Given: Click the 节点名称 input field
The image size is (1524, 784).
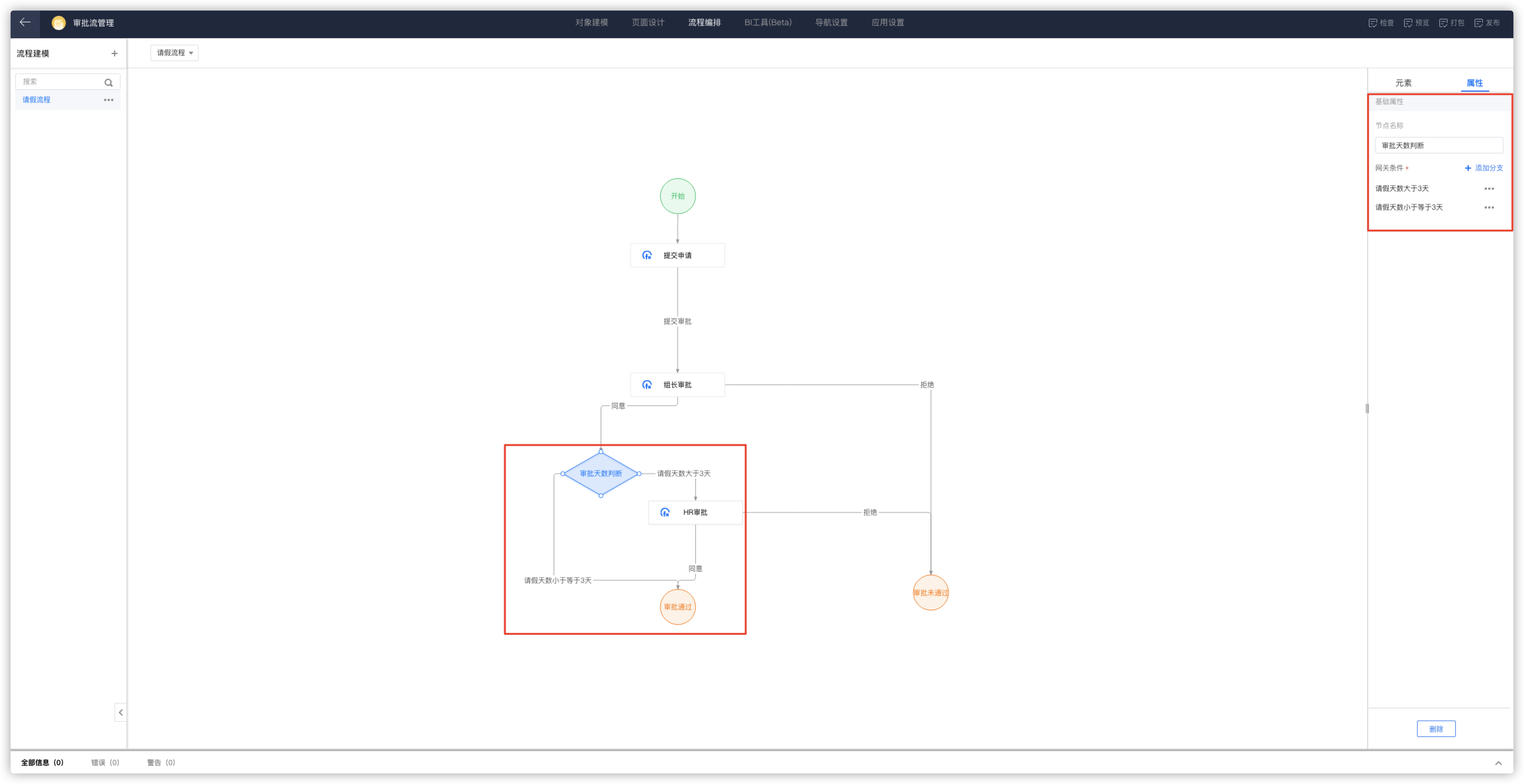Looking at the screenshot, I should (x=1439, y=145).
